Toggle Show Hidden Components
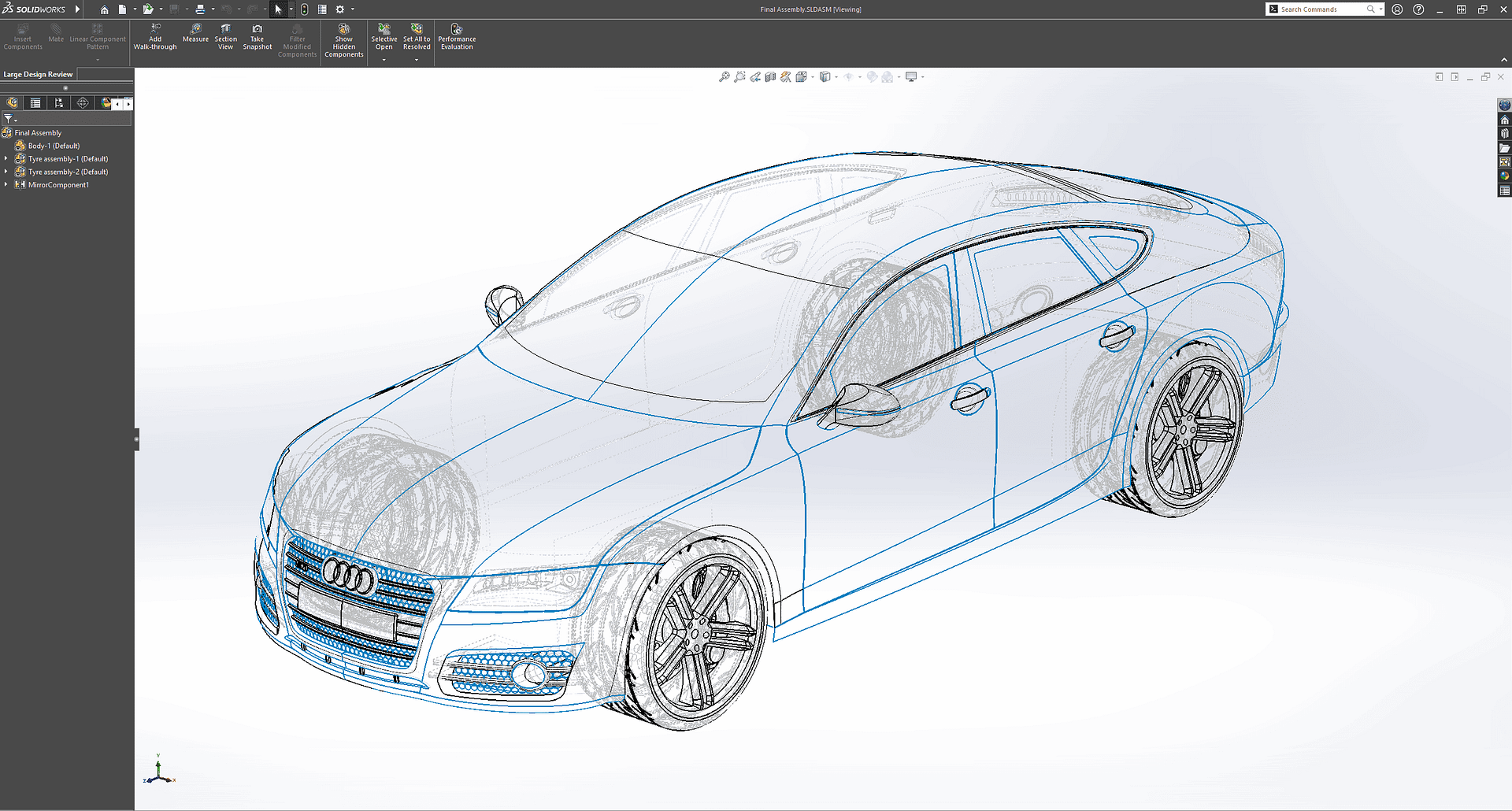The image size is (1512, 811). pyautogui.click(x=344, y=39)
